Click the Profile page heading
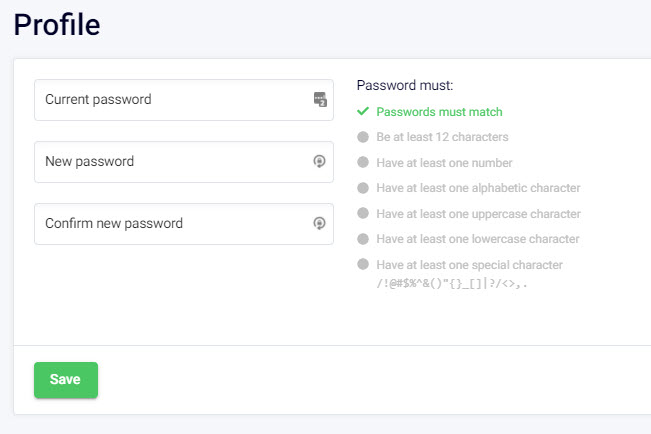 57,25
